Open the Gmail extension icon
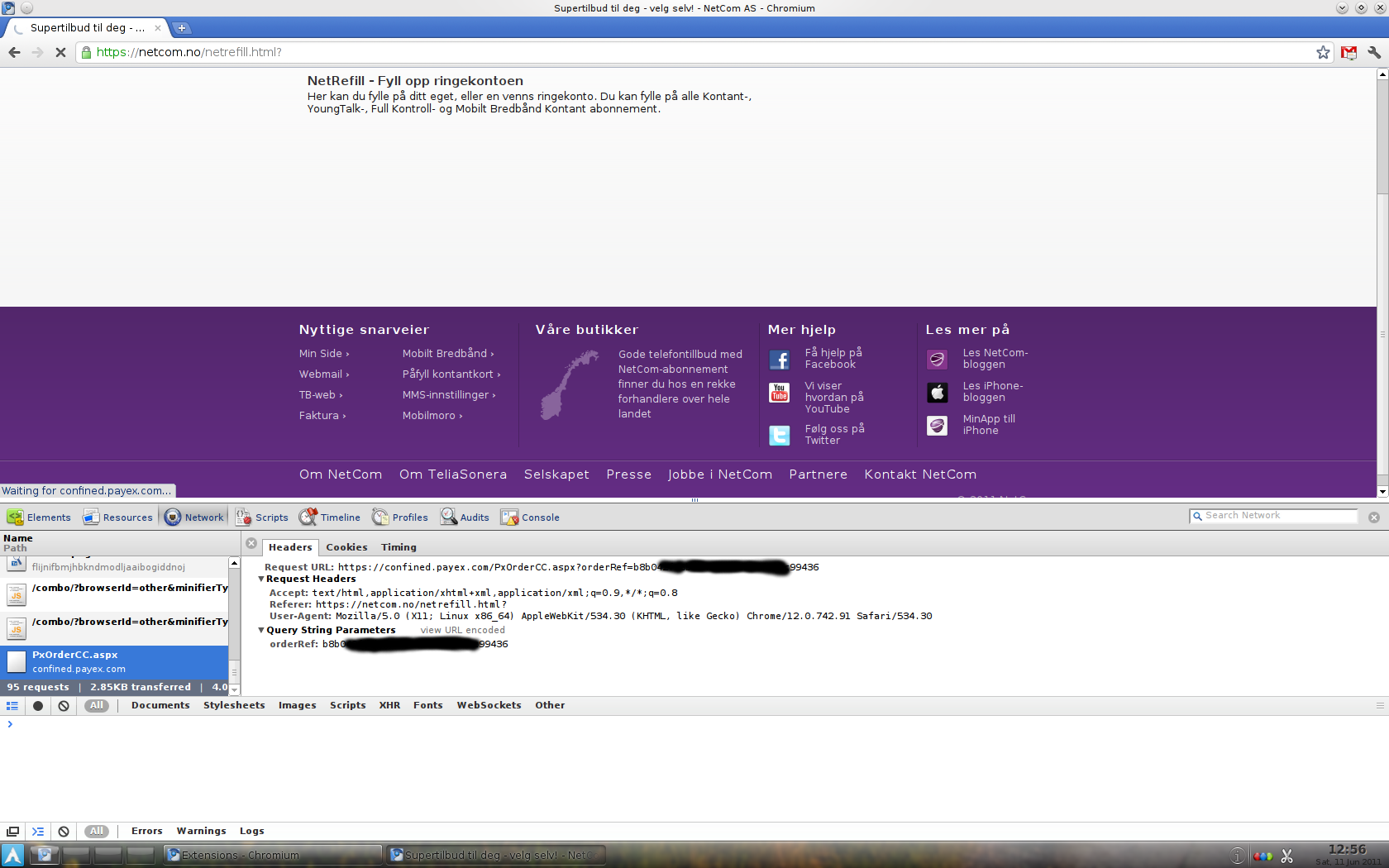The image size is (1389, 868). (x=1349, y=52)
